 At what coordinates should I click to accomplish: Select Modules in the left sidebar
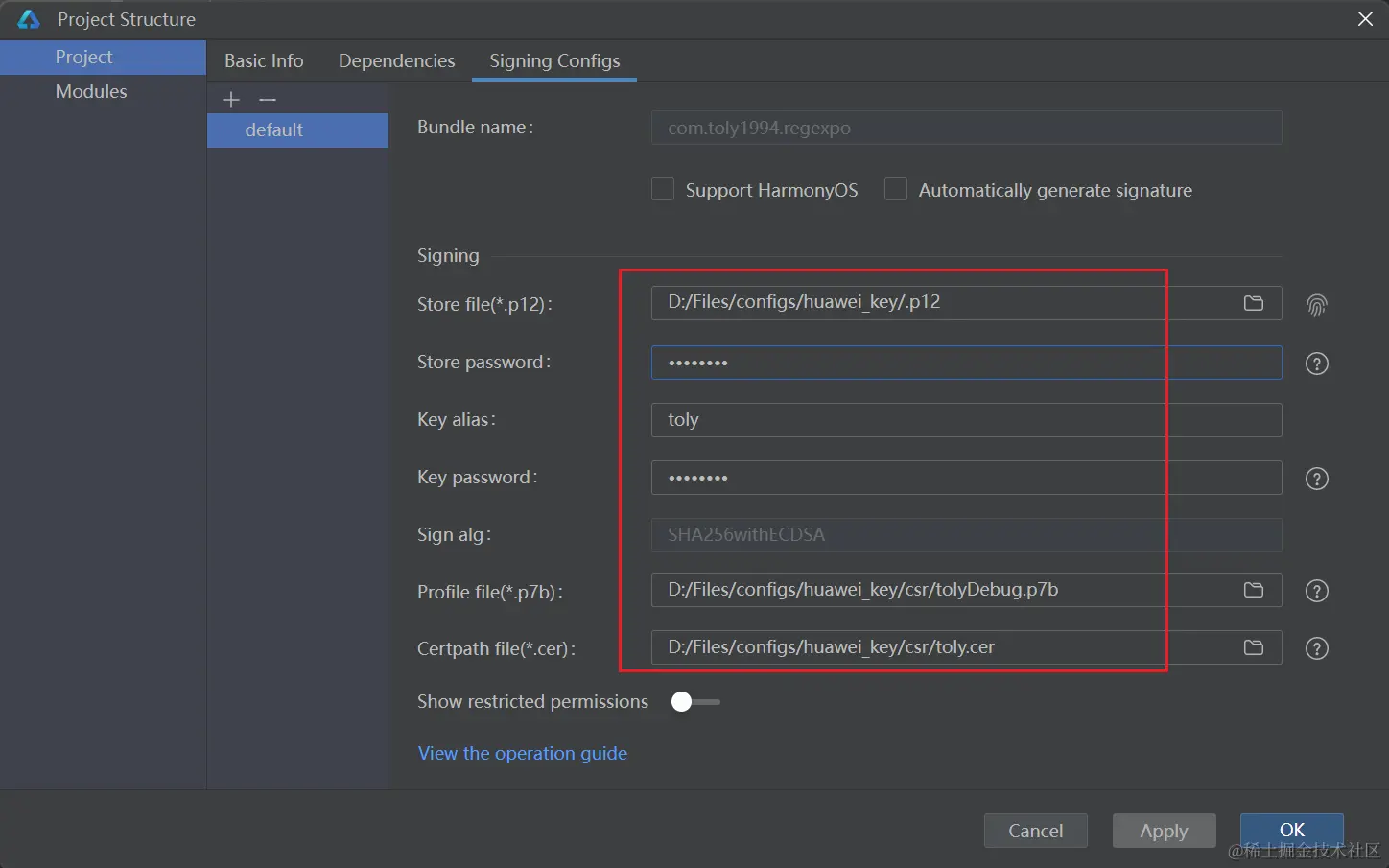coord(91,91)
